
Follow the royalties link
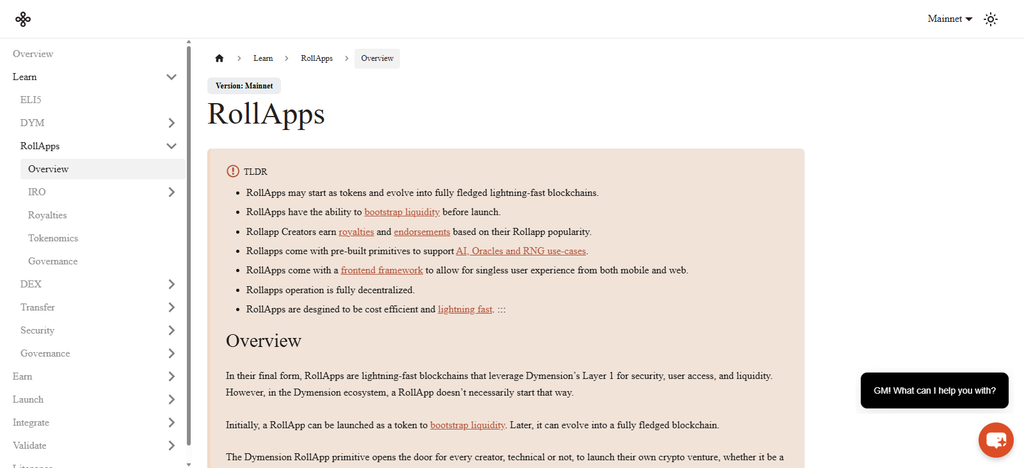[x=356, y=232]
